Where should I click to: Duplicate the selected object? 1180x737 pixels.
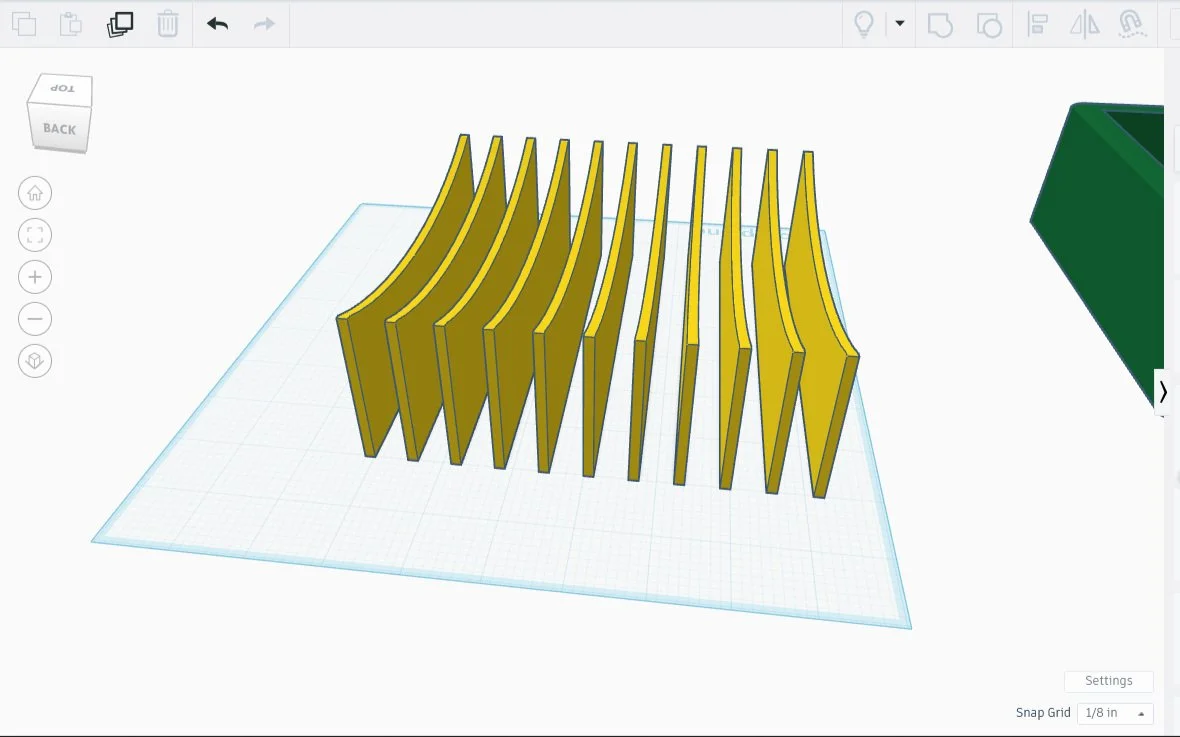pos(120,24)
